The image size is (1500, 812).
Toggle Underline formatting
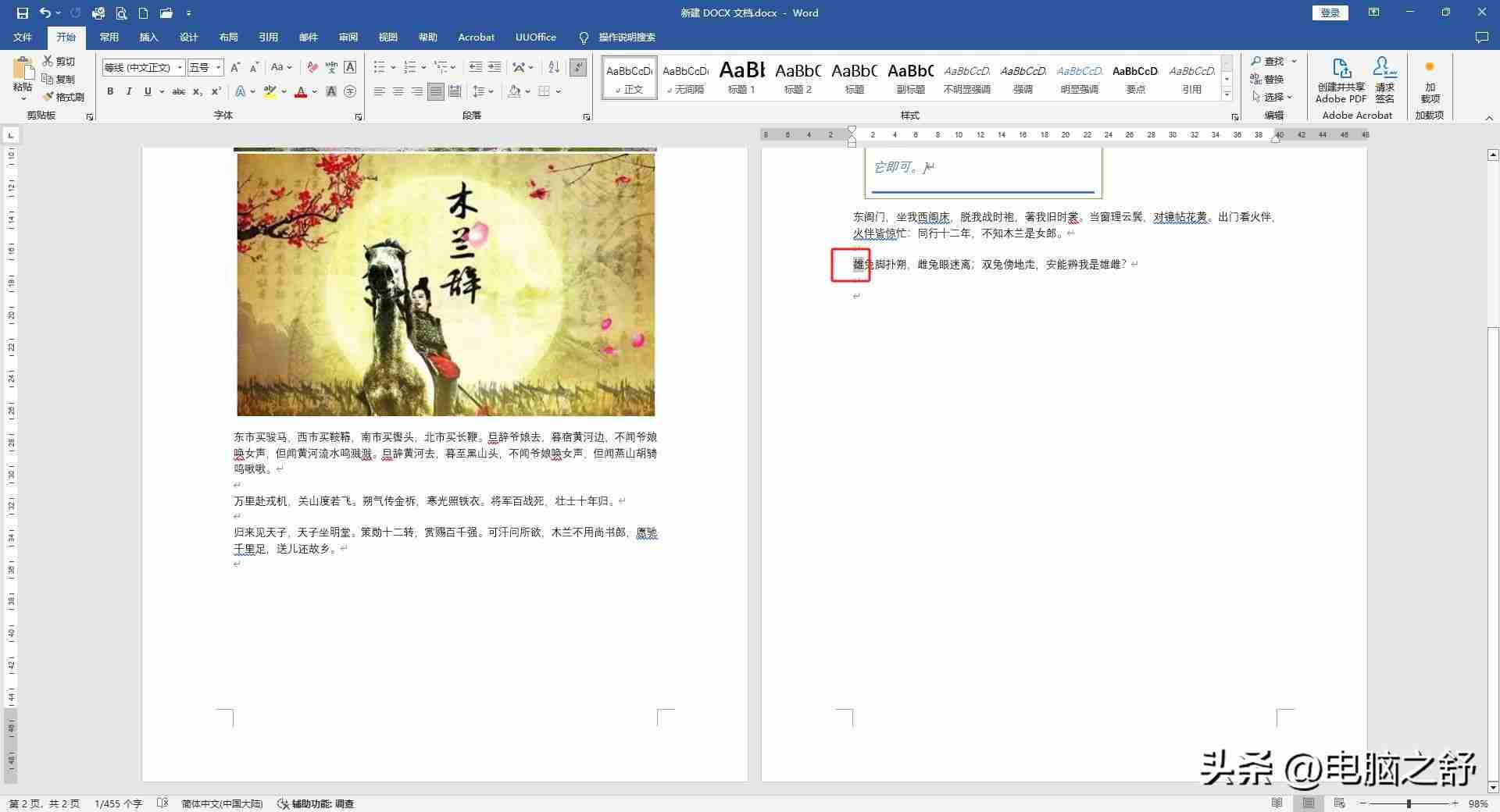click(148, 91)
